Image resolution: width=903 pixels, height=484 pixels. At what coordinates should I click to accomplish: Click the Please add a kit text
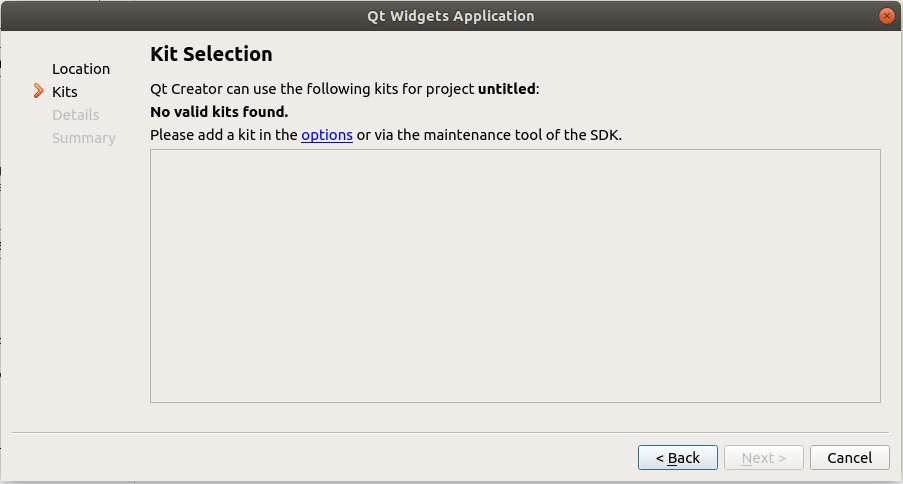pos(223,135)
